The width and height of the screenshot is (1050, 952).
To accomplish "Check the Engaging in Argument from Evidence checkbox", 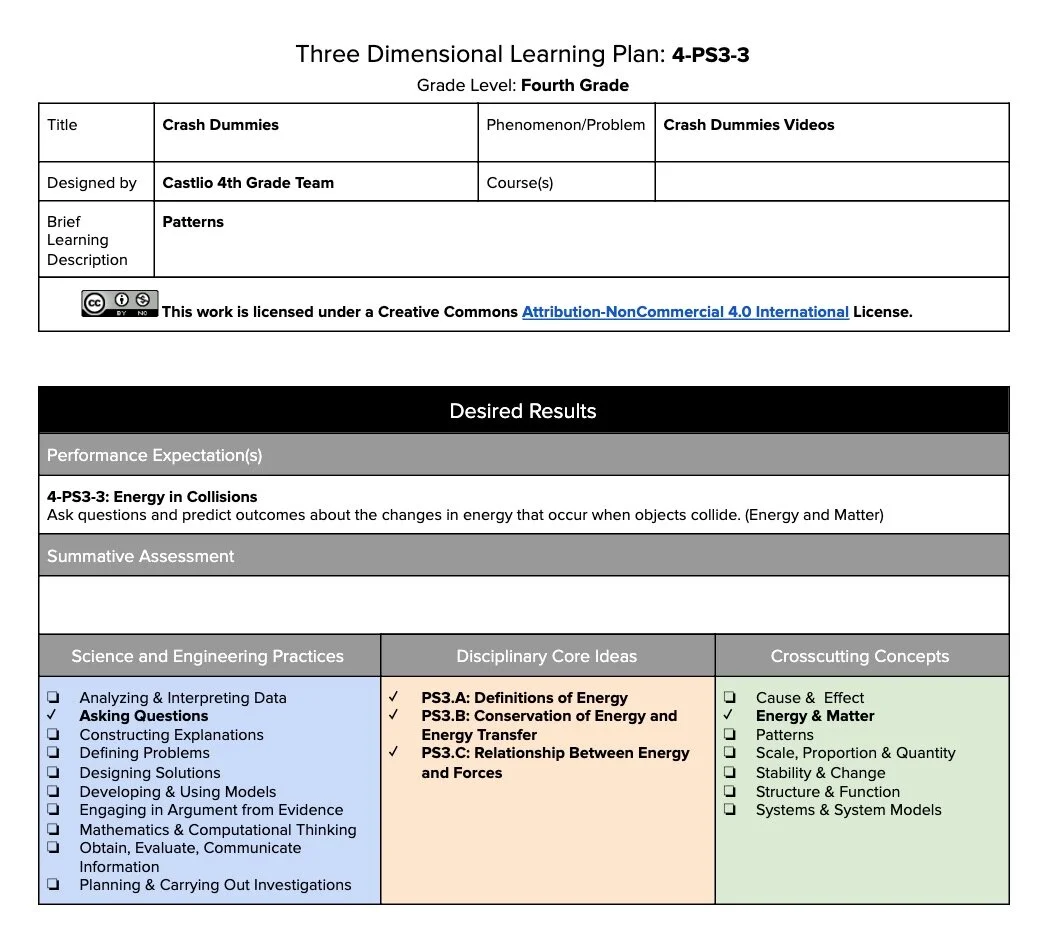I will (x=54, y=810).
